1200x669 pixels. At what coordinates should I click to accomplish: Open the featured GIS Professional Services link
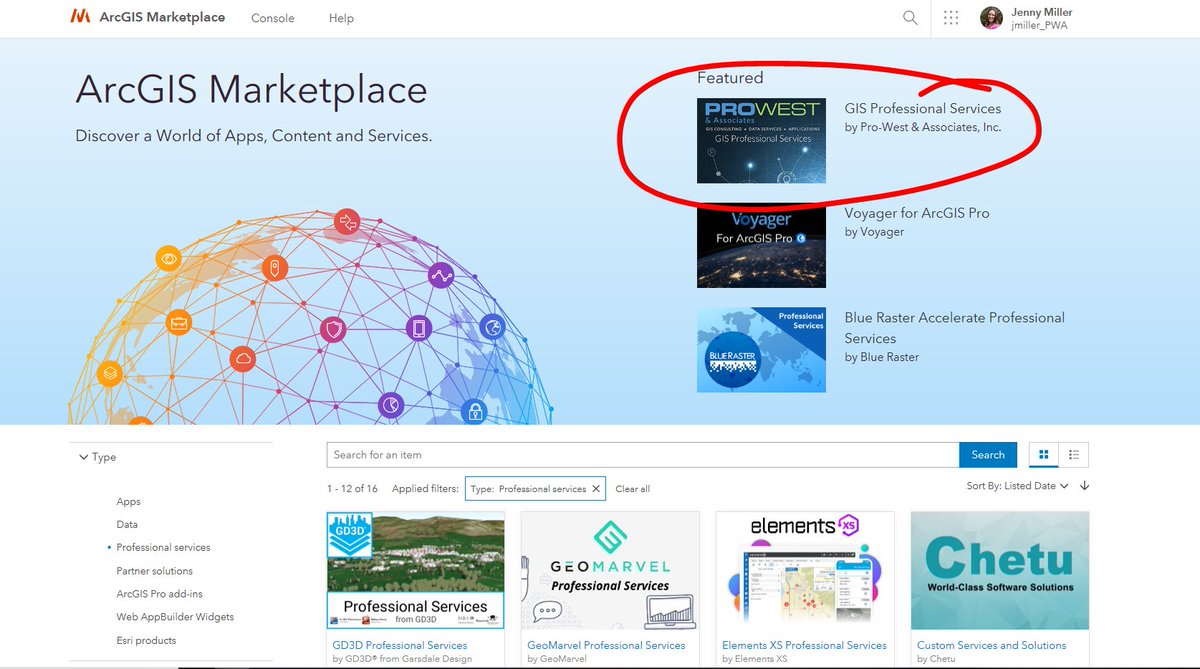tap(922, 108)
